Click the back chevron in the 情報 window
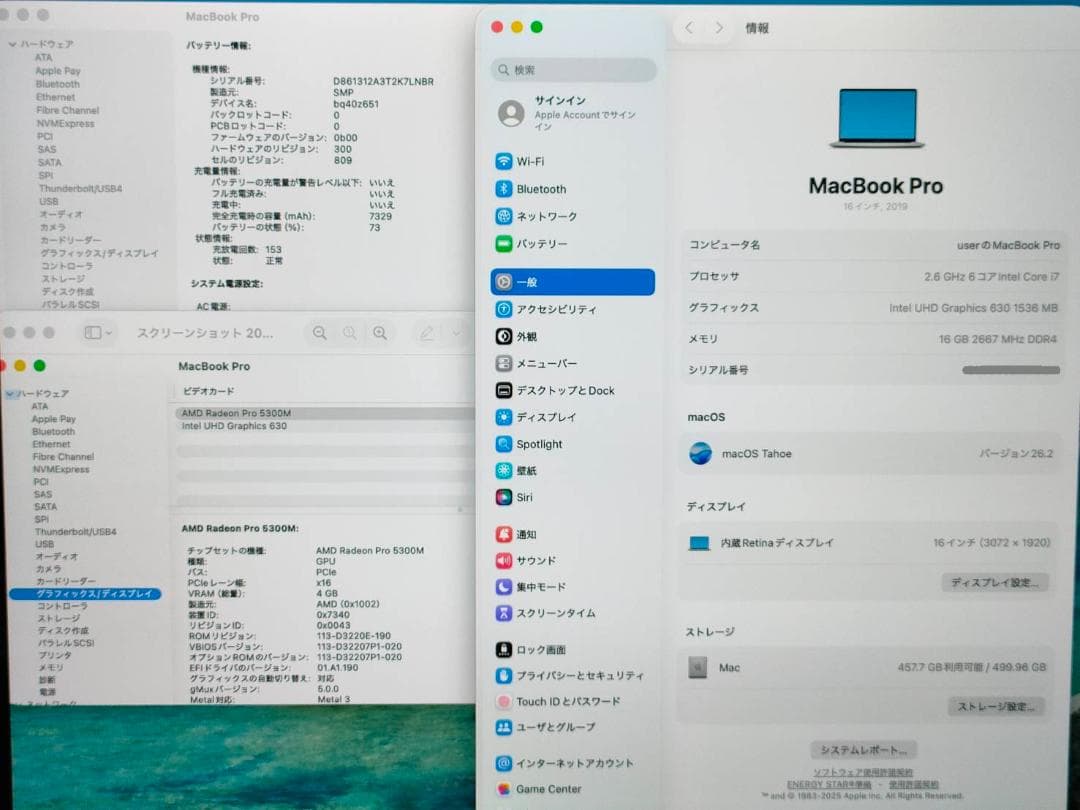Image resolution: width=1080 pixels, height=810 pixels. (689, 28)
